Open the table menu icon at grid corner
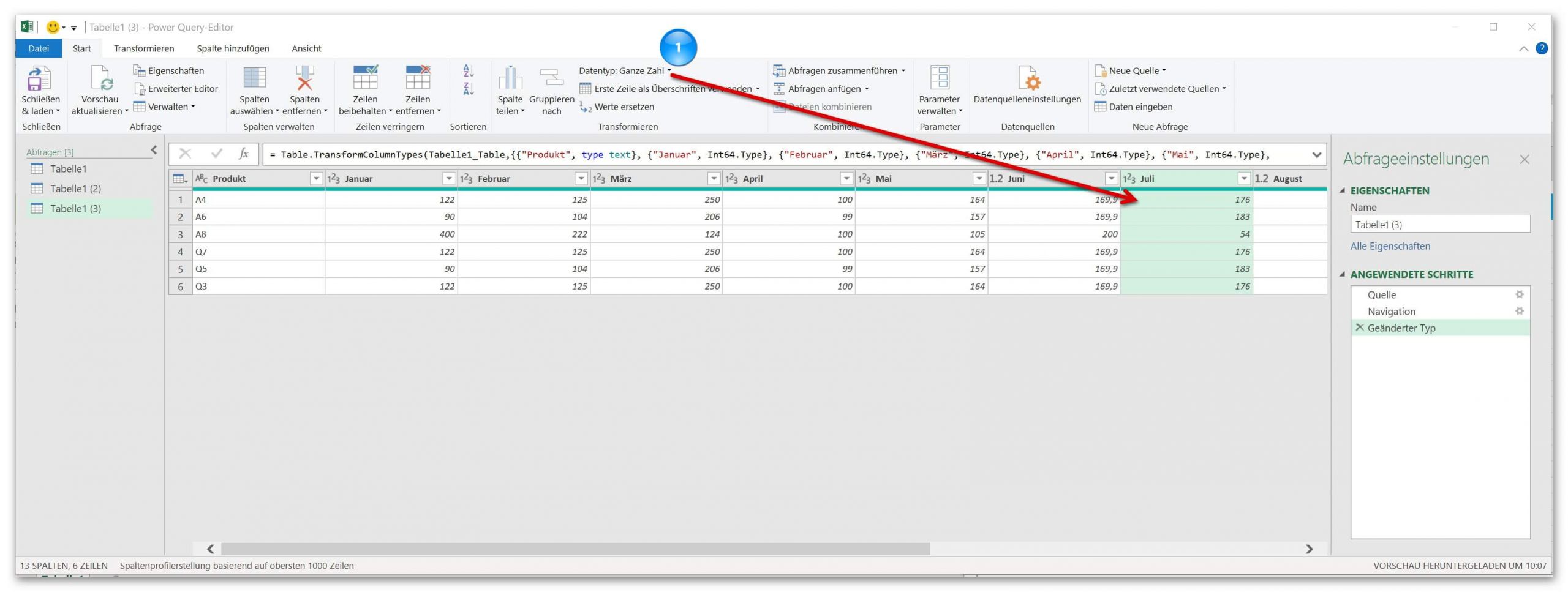This screenshot has width=1568, height=592. (x=180, y=179)
